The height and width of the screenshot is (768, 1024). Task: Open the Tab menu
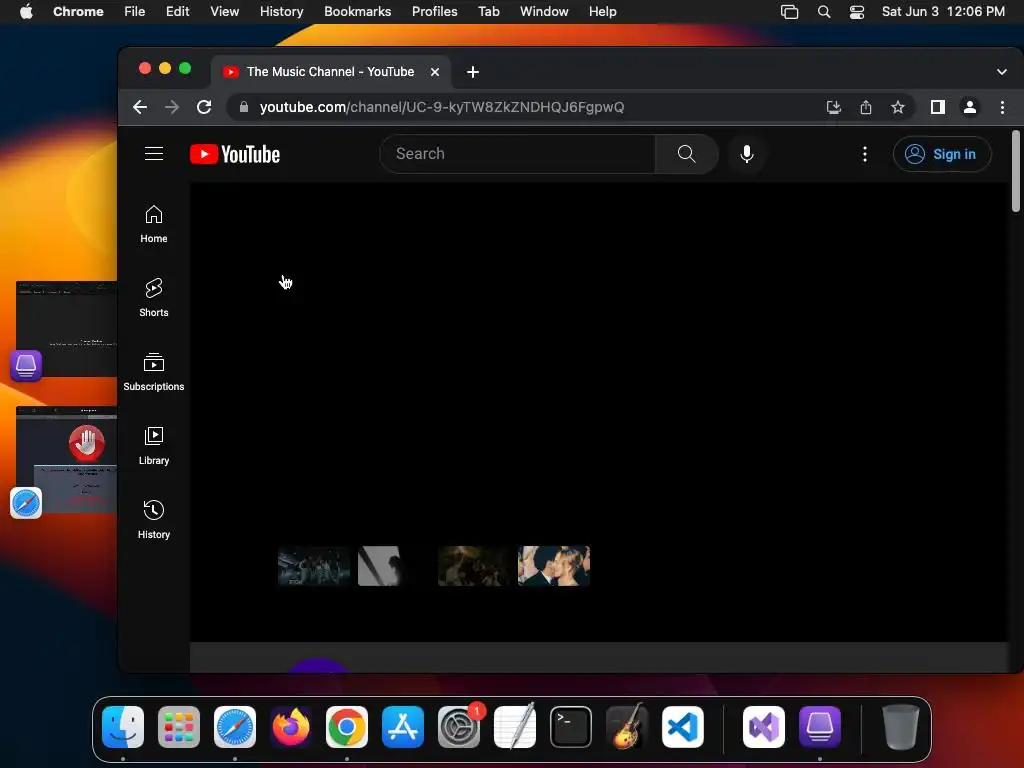tap(488, 11)
